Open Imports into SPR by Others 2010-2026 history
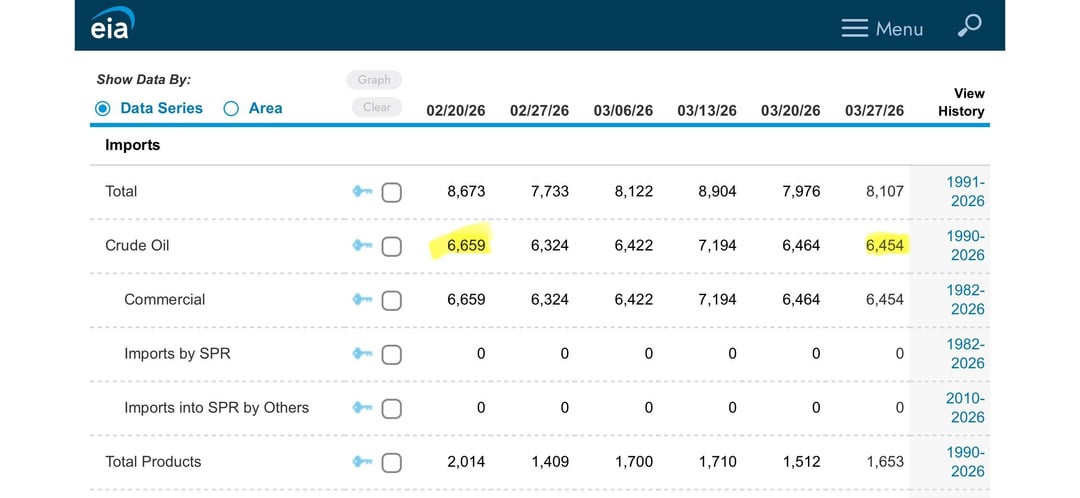Screen dimensions: 1080x498 (966, 408)
